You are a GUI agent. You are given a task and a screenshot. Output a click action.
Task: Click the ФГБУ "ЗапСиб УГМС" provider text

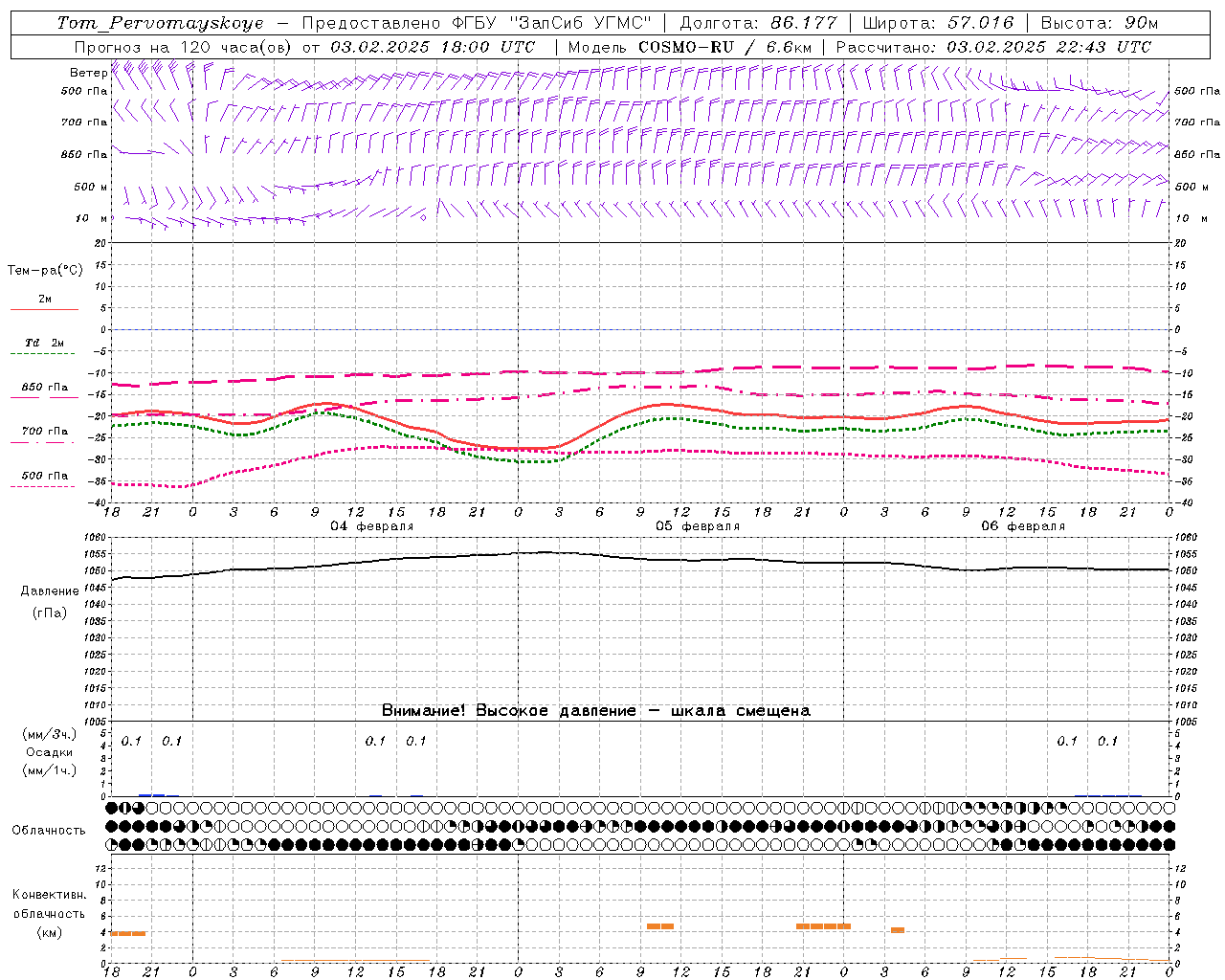(x=552, y=23)
